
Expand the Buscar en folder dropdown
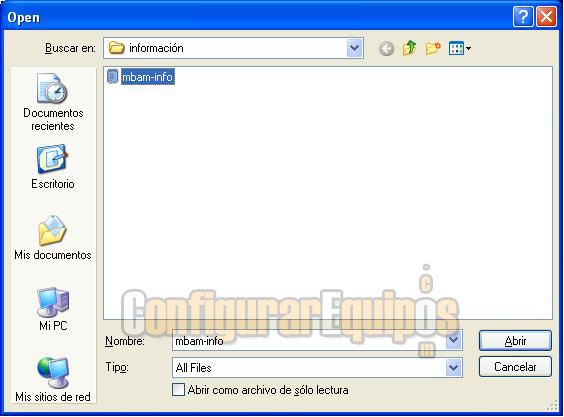(x=355, y=48)
